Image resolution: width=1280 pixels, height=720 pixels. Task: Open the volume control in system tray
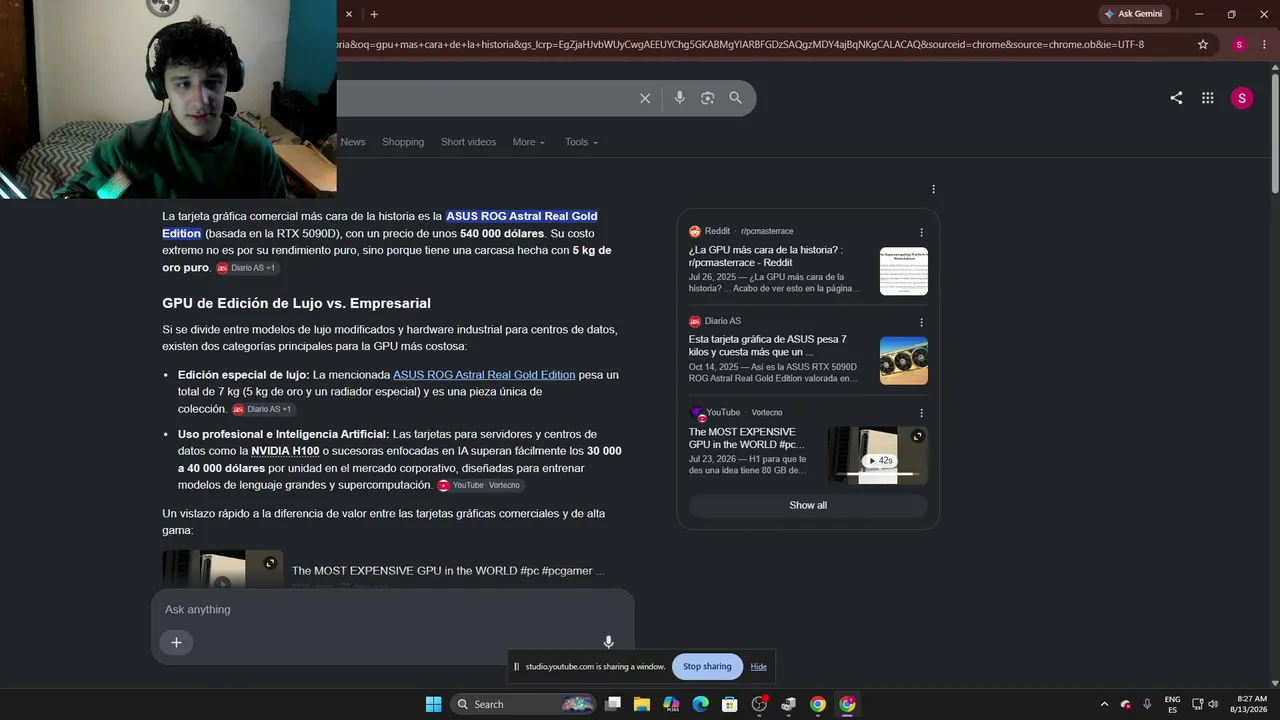1213,704
